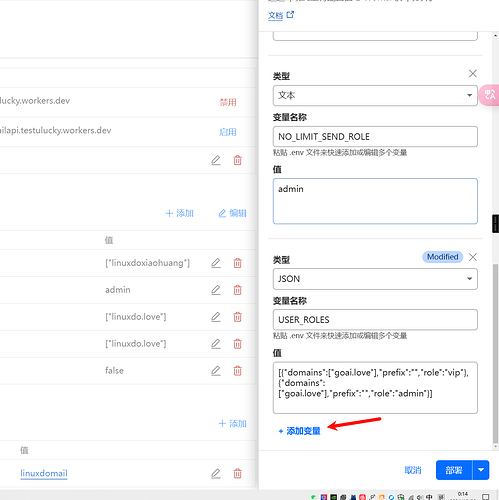Toggle 启用 on the testulucky.workers.dev route

[228, 132]
